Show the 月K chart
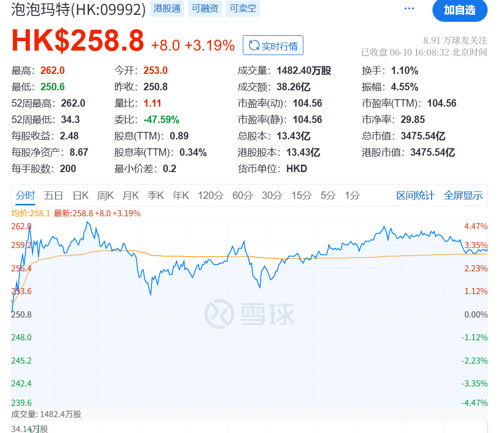 pos(130,195)
